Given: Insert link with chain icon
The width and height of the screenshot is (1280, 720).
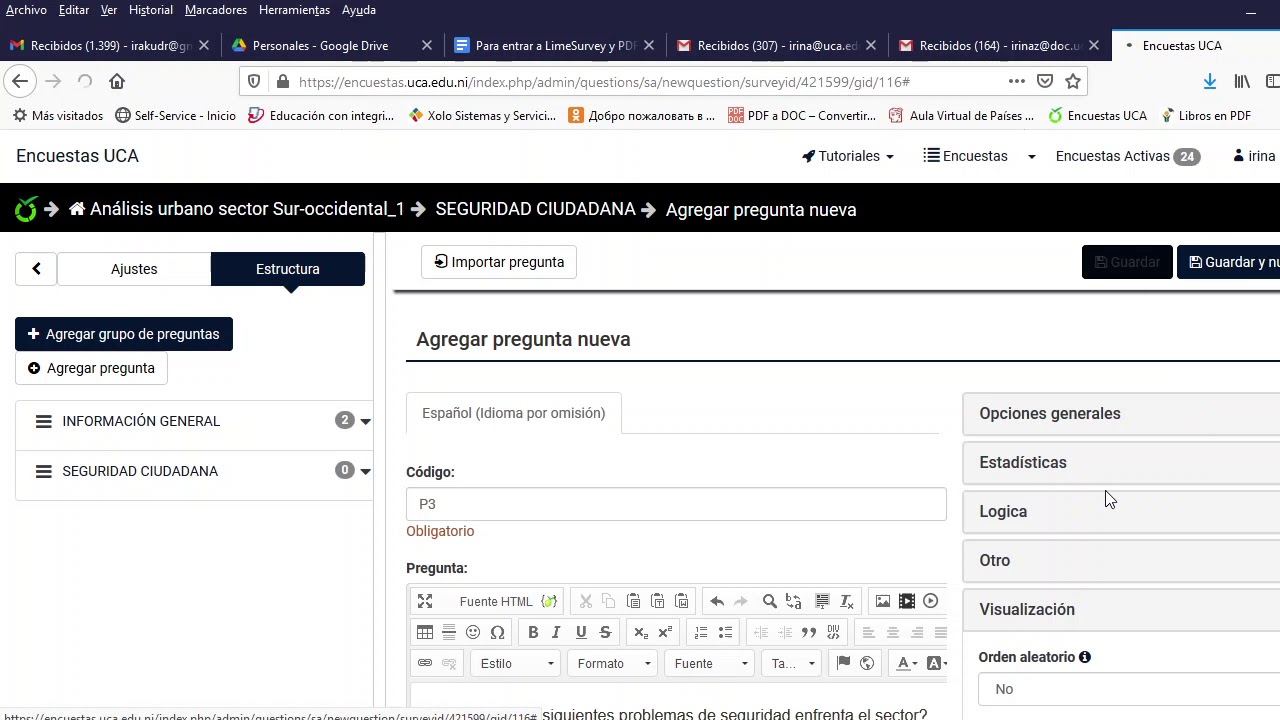Looking at the screenshot, I should 425,663.
